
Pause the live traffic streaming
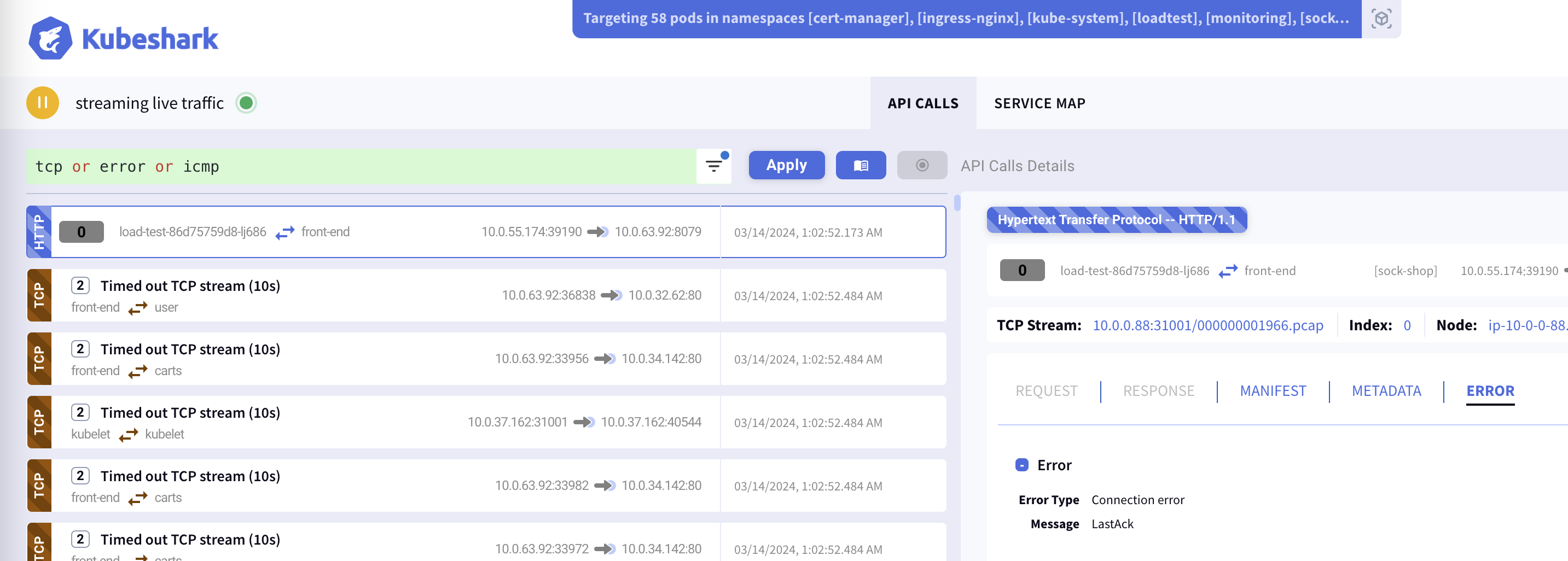[42, 102]
